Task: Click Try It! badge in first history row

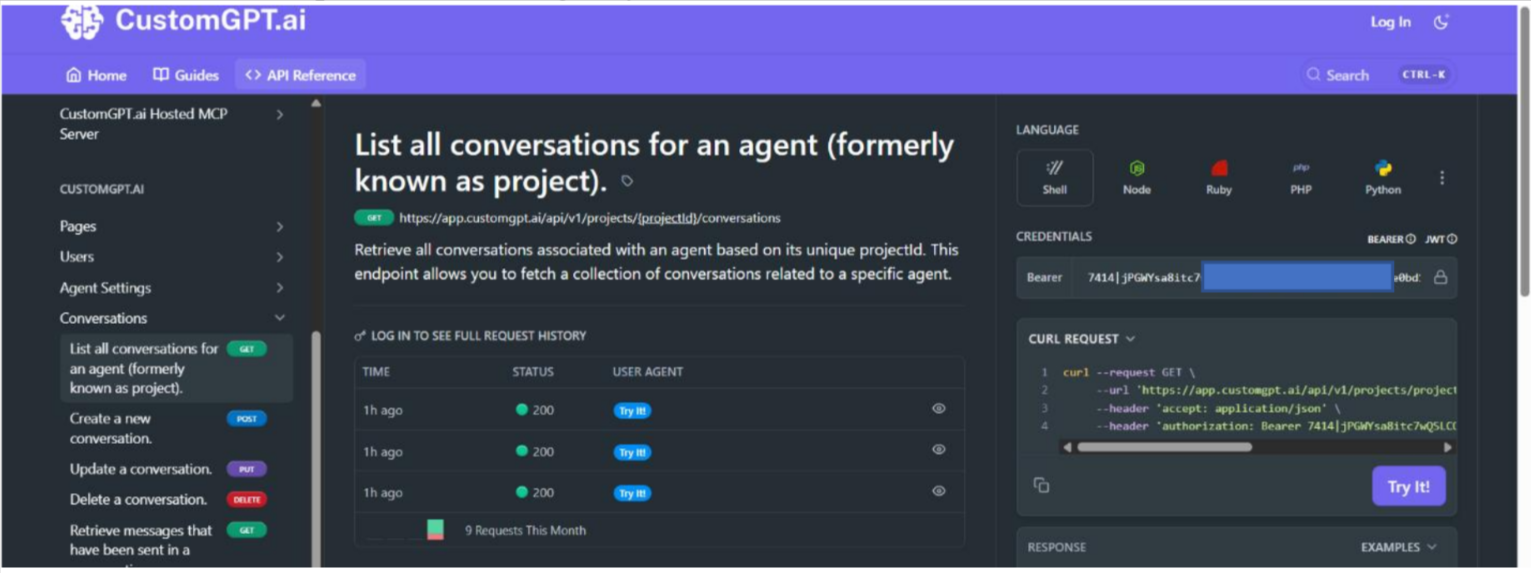Action: (632, 410)
